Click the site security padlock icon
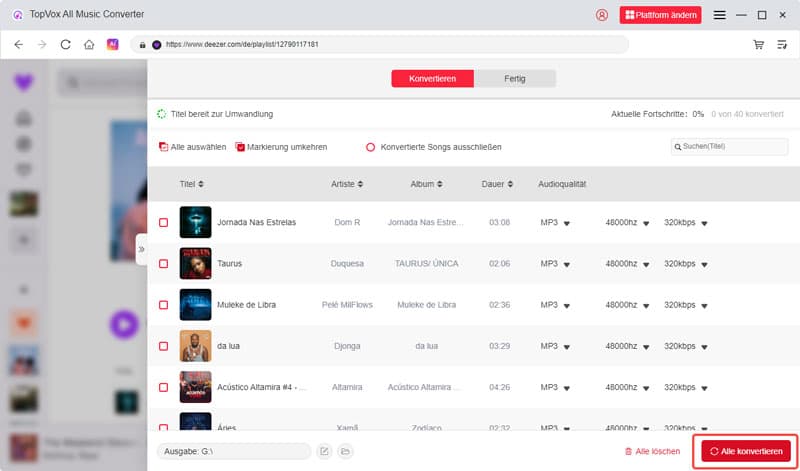800x471 pixels. tap(142, 45)
